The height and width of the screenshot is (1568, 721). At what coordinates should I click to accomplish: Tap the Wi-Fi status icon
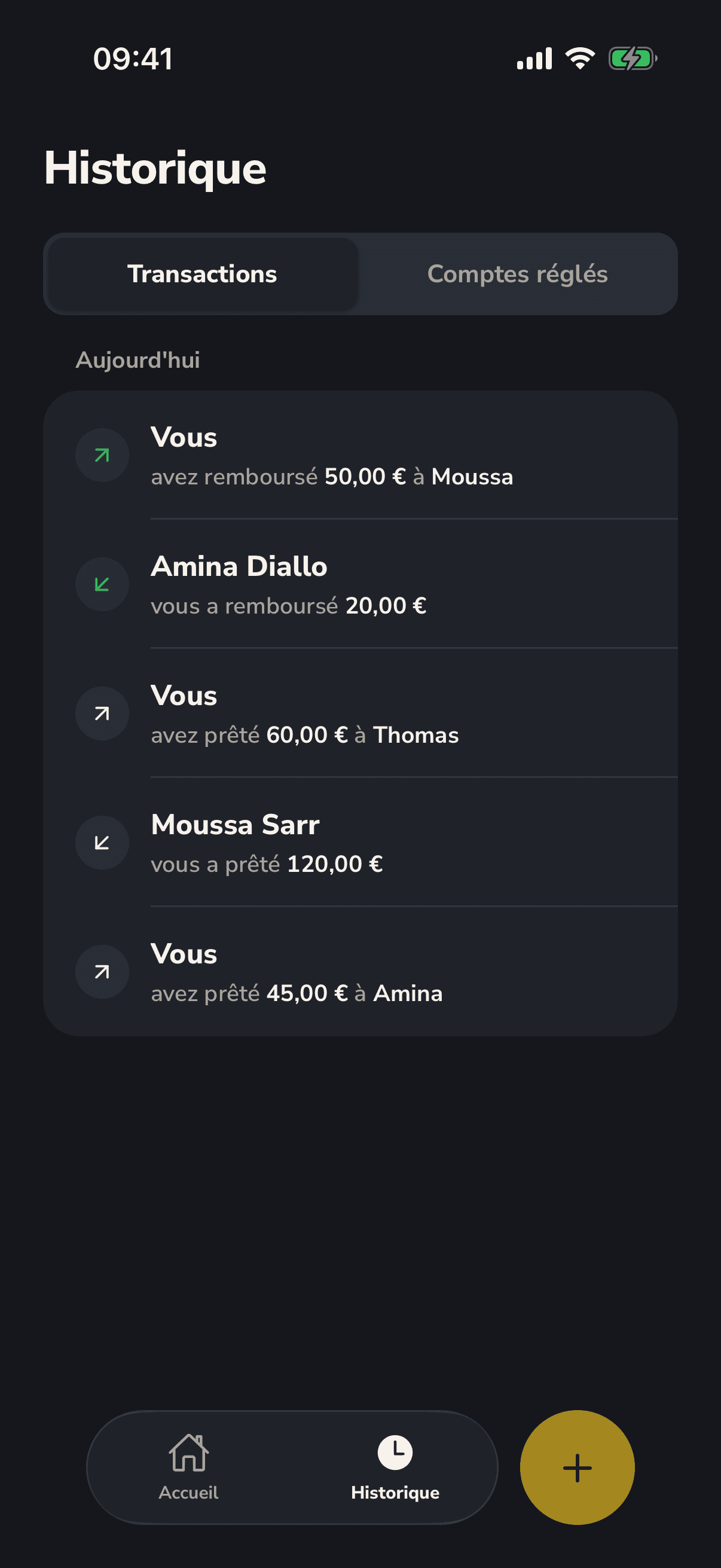pyautogui.click(x=580, y=59)
